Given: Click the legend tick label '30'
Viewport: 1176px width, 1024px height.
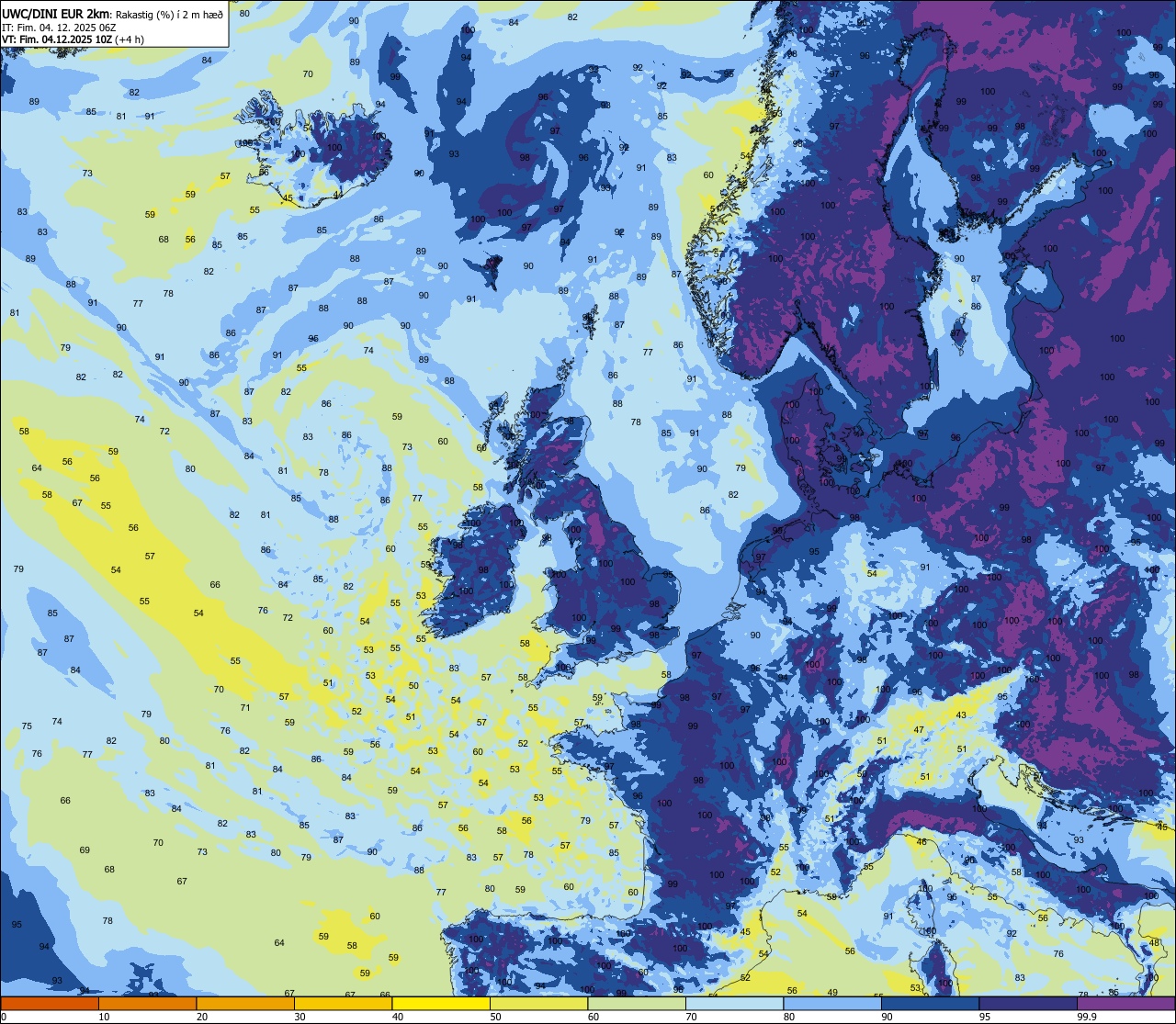Looking at the screenshot, I should pyautogui.click(x=300, y=1016).
